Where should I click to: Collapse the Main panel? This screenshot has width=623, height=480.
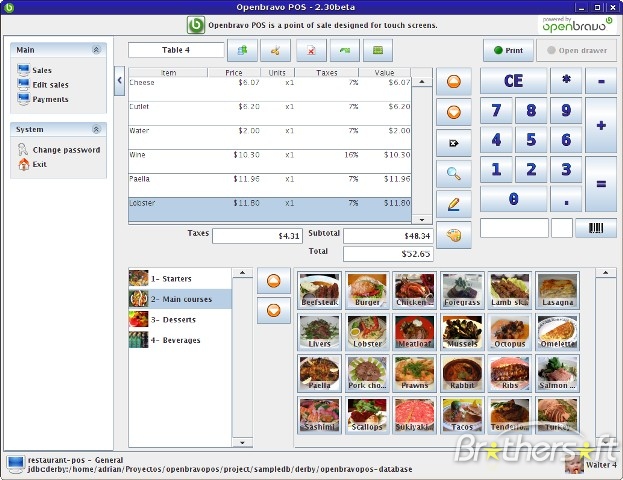click(x=96, y=50)
